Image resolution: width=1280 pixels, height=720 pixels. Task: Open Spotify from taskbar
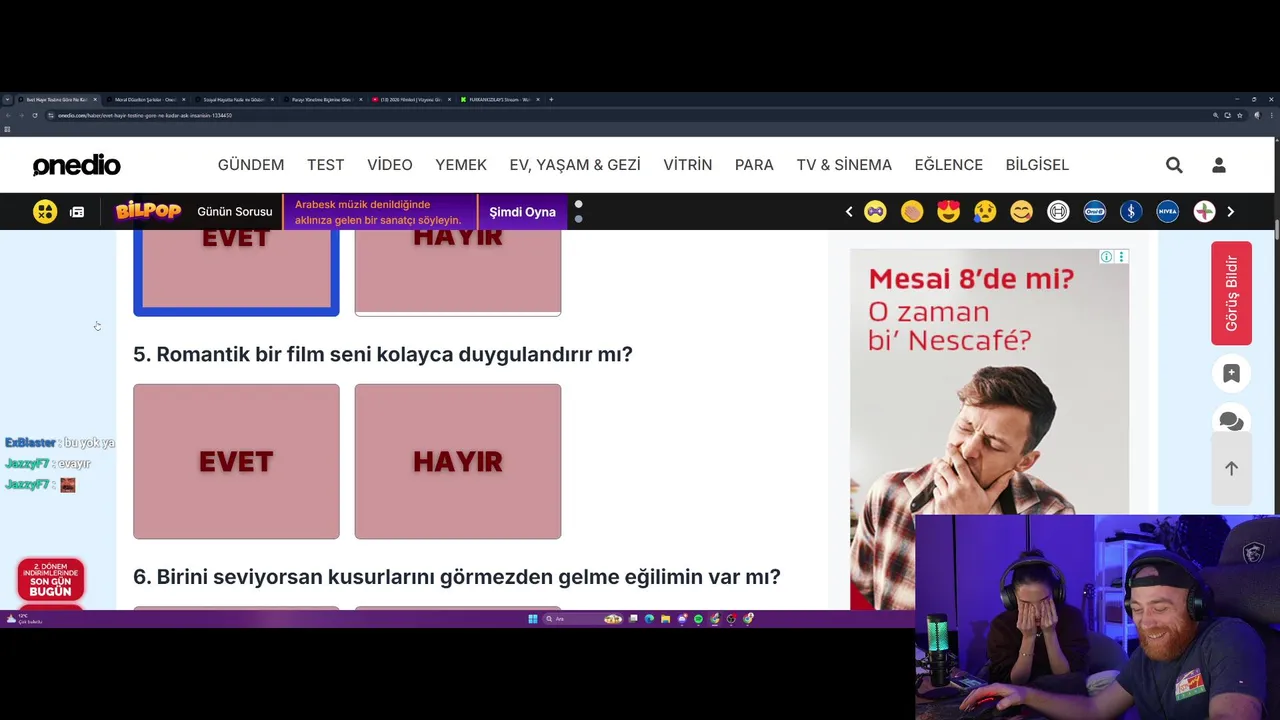click(x=698, y=619)
